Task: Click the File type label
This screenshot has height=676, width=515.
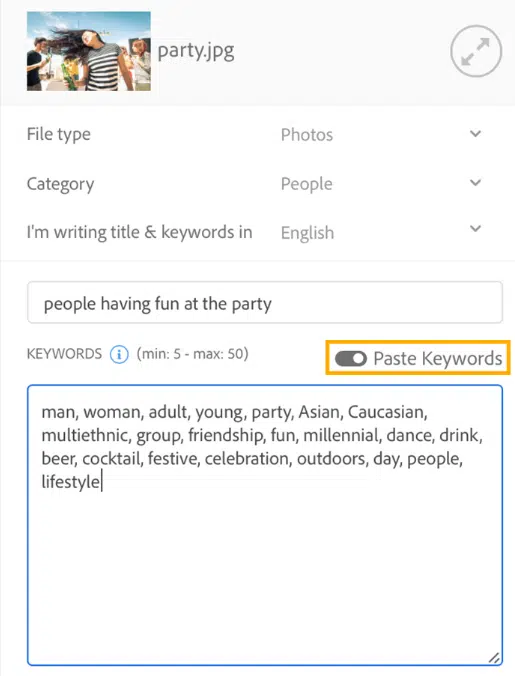Action: (59, 135)
